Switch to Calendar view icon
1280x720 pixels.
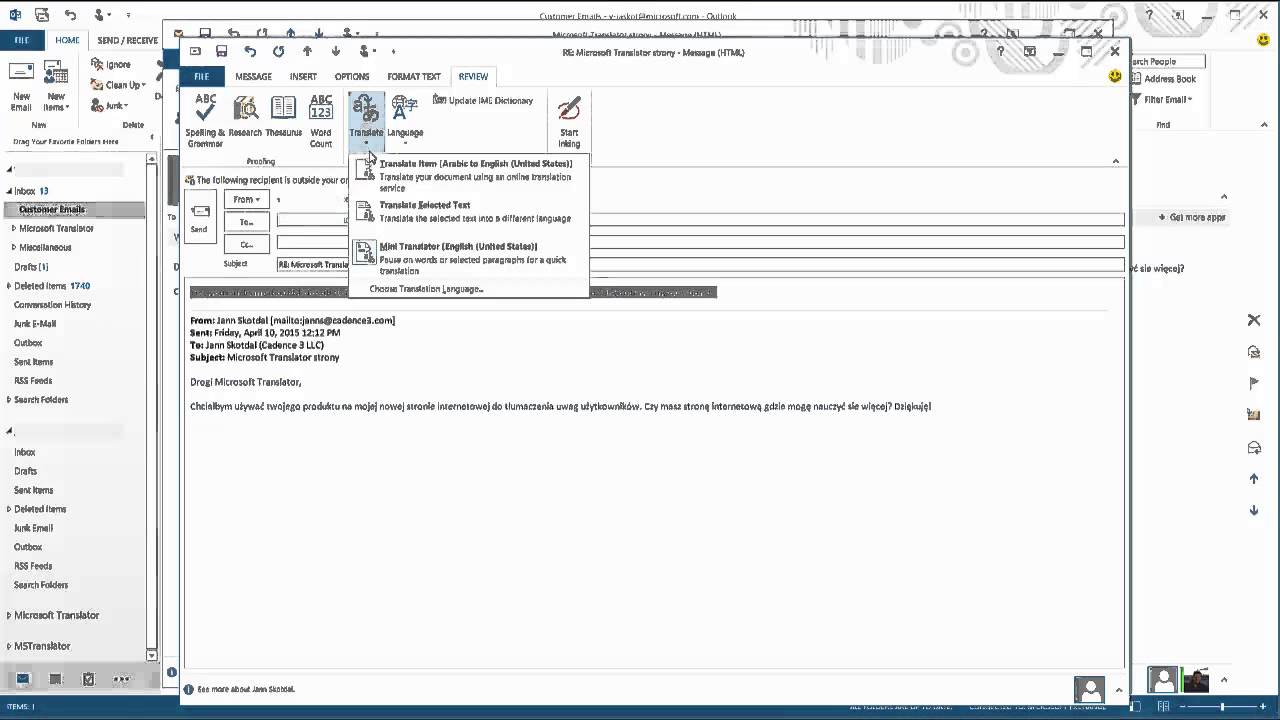(56, 679)
